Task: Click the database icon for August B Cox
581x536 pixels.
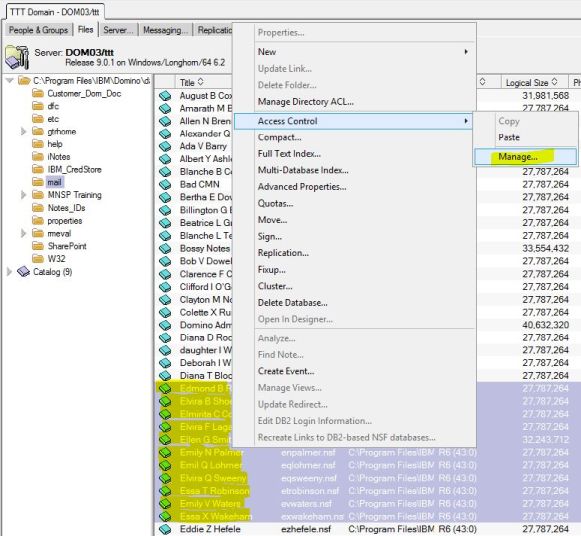Action: pos(165,96)
